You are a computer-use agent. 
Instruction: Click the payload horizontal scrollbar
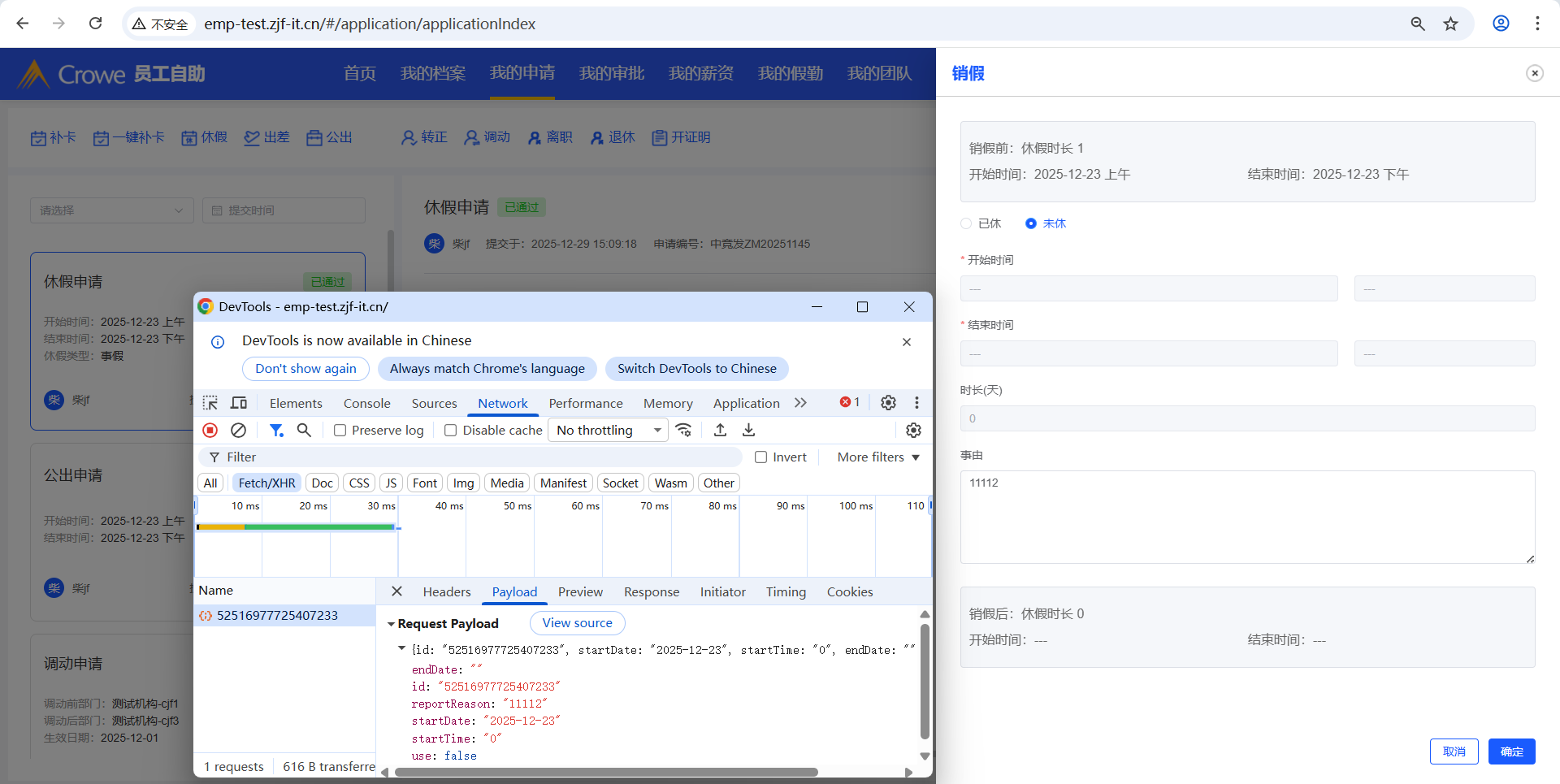(605, 773)
